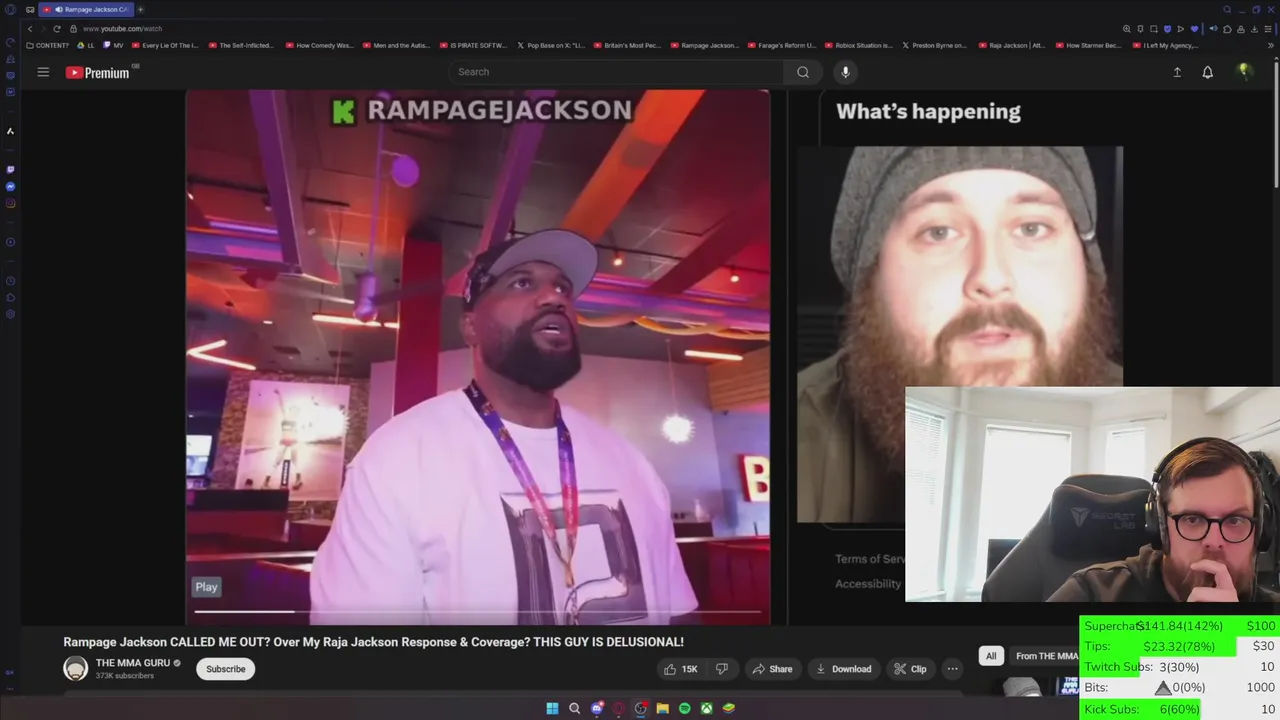Click the browser downloads arrow icon
The image size is (1280, 720).
point(1254,29)
